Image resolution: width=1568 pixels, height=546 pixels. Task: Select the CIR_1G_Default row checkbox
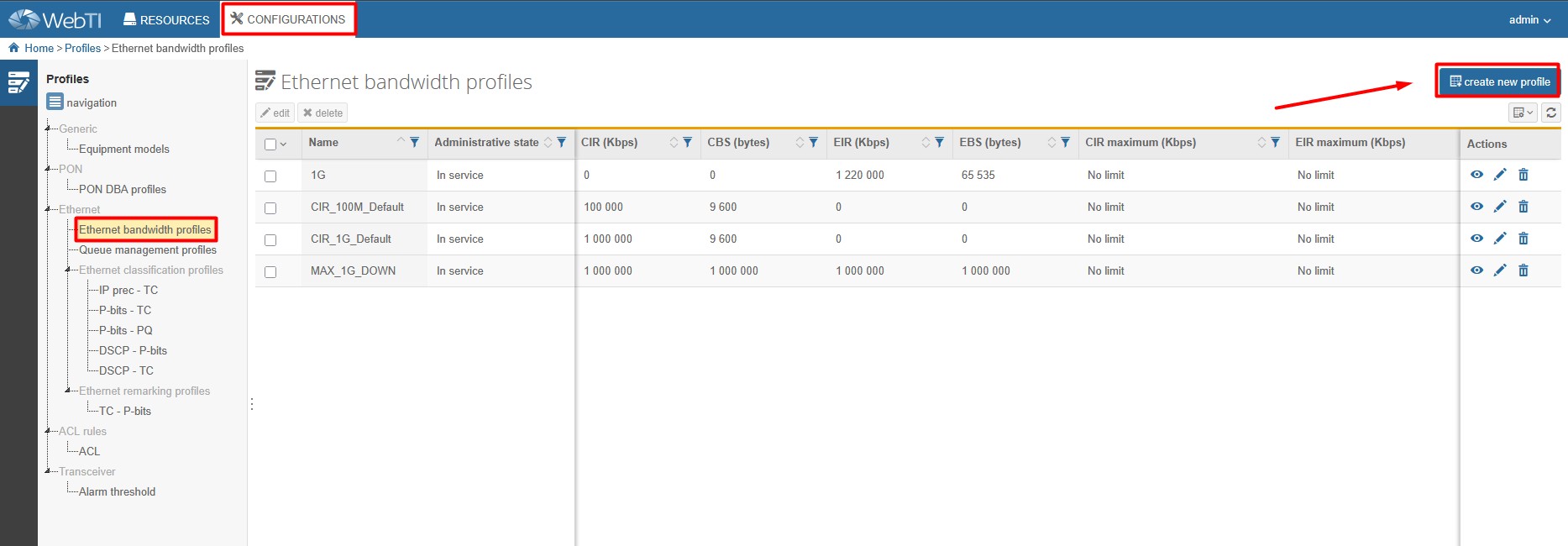click(270, 240)
